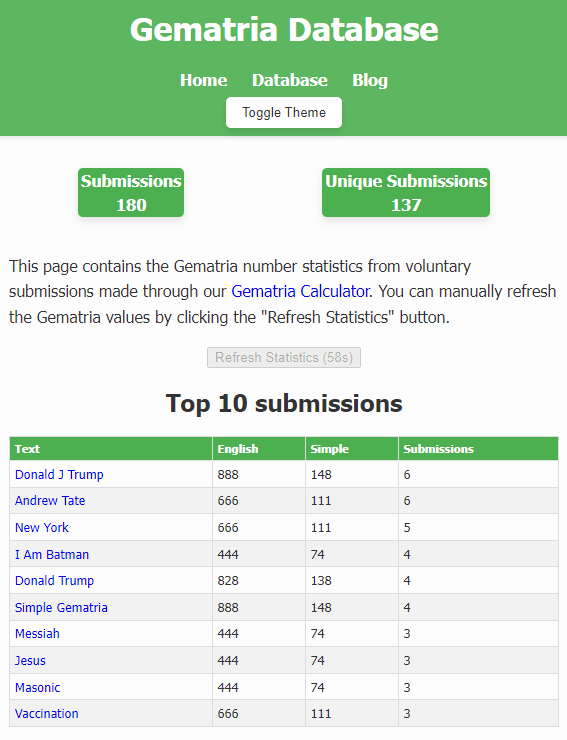Click submissions count 6 for Andrew Tate

pyautogui.click(x=407, y=500)
